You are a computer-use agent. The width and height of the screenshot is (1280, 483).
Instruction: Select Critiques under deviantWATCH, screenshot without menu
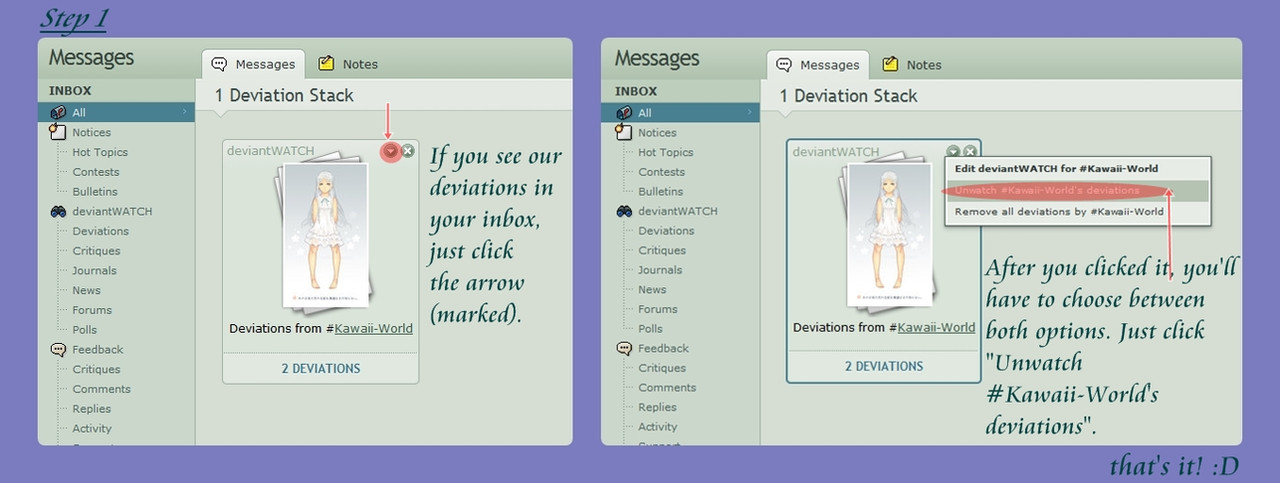[96, 251]
